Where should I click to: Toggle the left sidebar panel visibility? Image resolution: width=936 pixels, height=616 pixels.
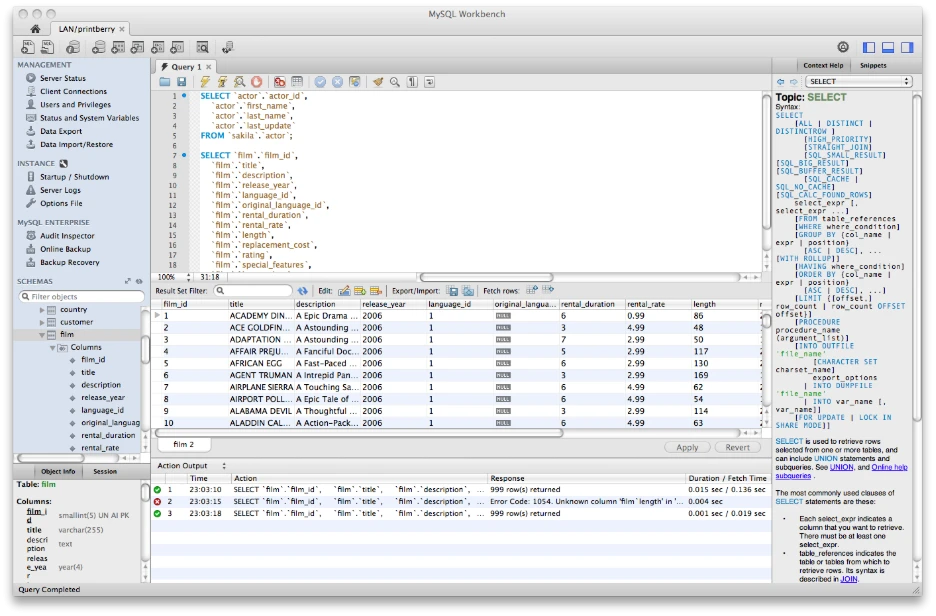868,47
